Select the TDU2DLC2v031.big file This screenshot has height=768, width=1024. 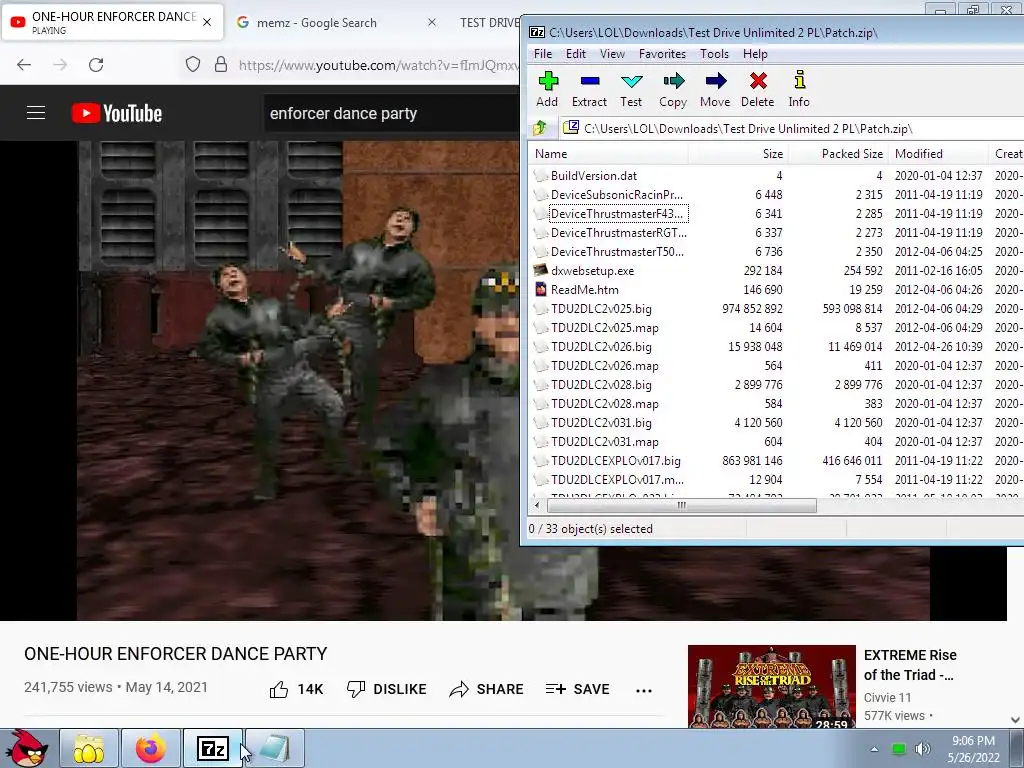click(601, 423)
